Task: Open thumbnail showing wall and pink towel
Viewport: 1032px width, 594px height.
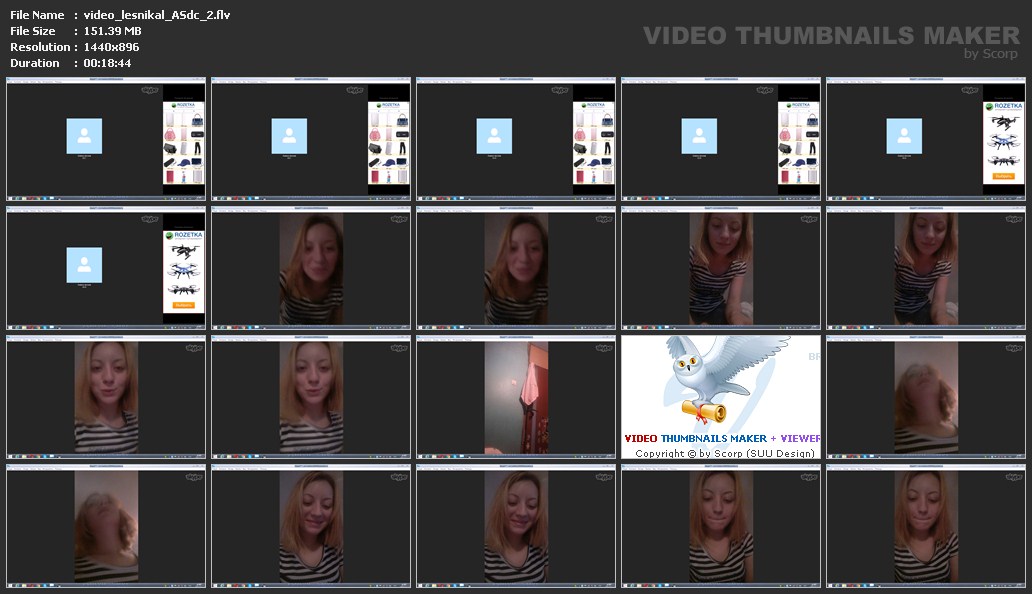Action: (516, 397)
